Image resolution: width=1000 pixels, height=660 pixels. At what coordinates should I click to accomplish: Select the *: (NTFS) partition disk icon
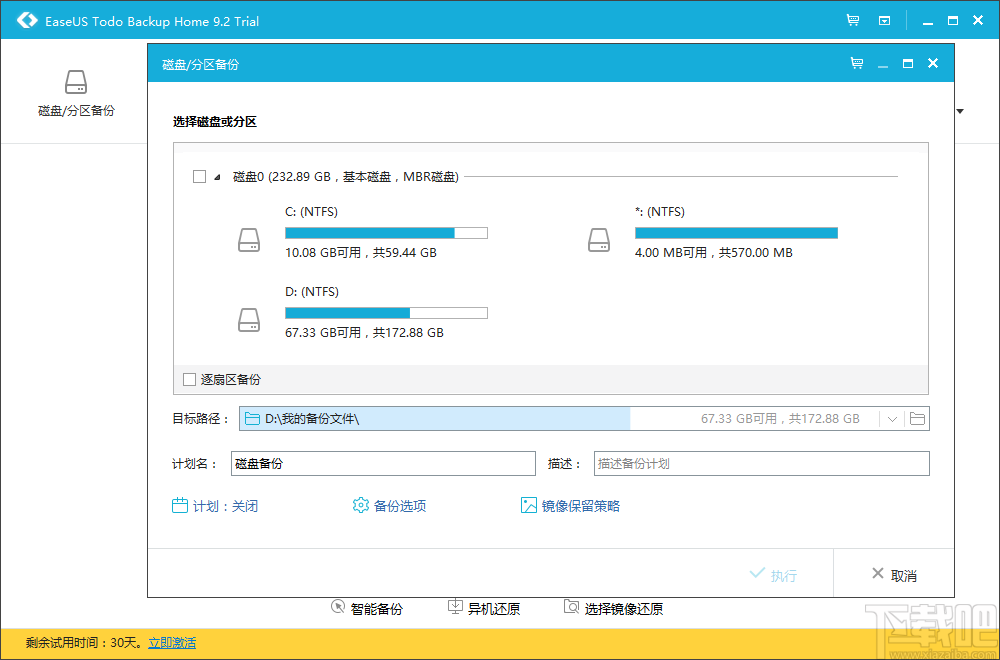pyautogui.click(x=599, y=240)
